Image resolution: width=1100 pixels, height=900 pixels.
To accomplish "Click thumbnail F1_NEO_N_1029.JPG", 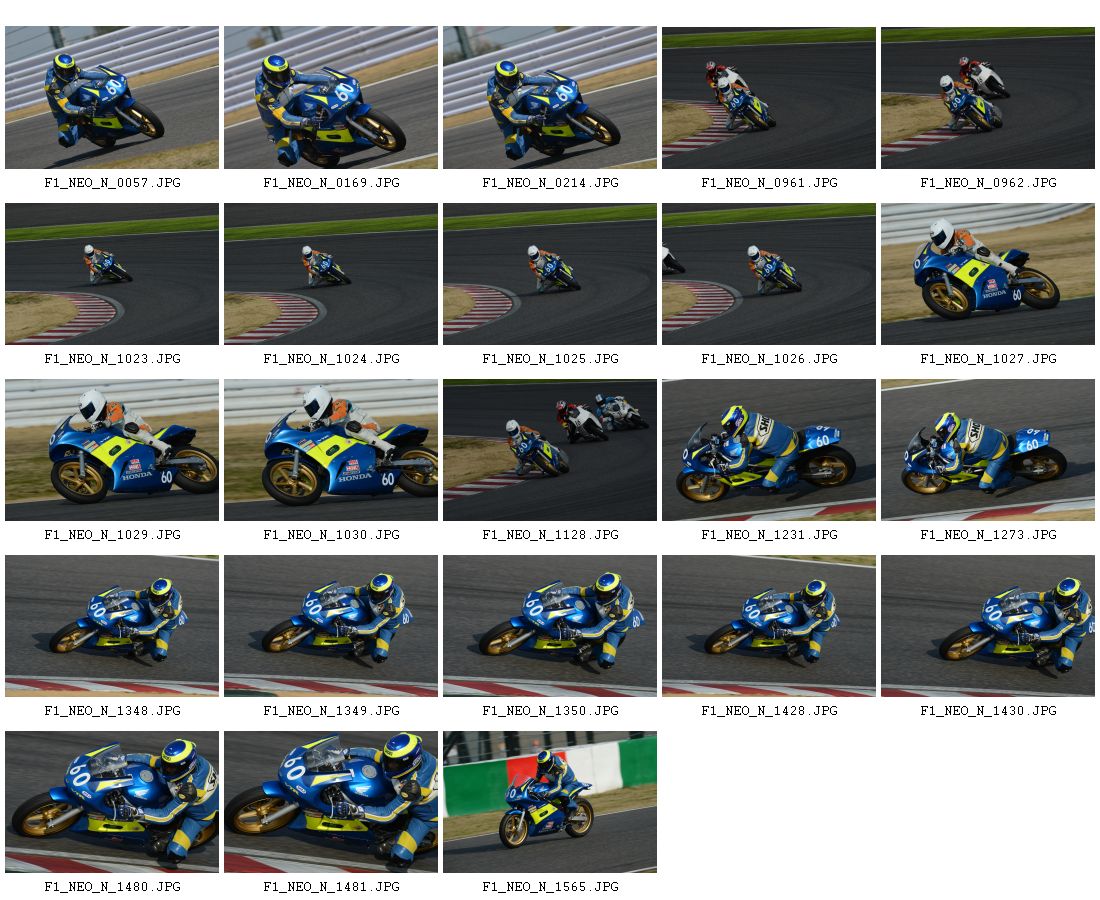I will [x=112, y=450].
